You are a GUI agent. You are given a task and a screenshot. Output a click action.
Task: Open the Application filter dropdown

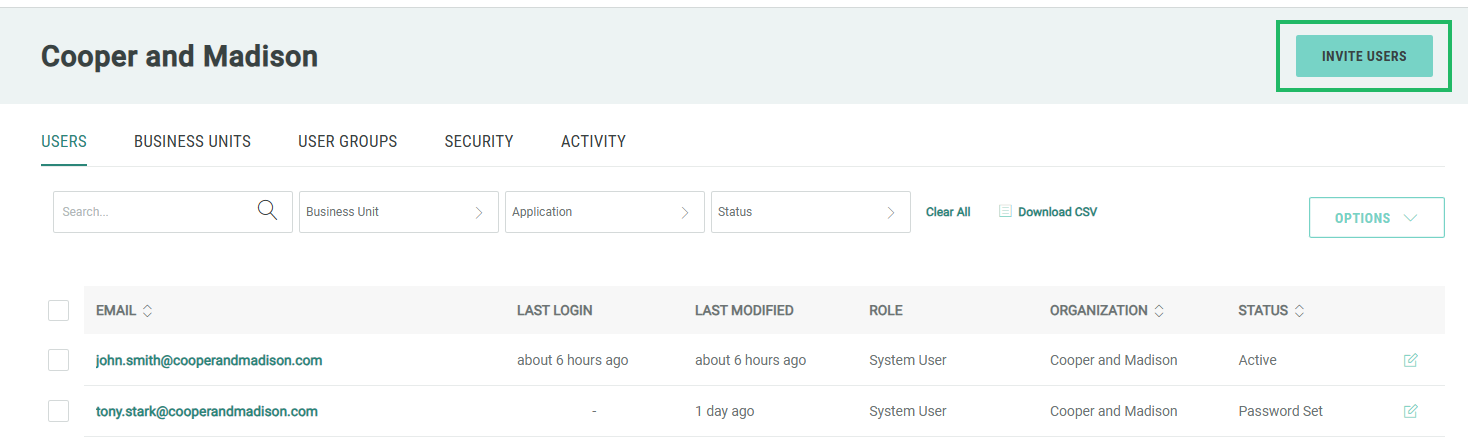pos(604,212)
